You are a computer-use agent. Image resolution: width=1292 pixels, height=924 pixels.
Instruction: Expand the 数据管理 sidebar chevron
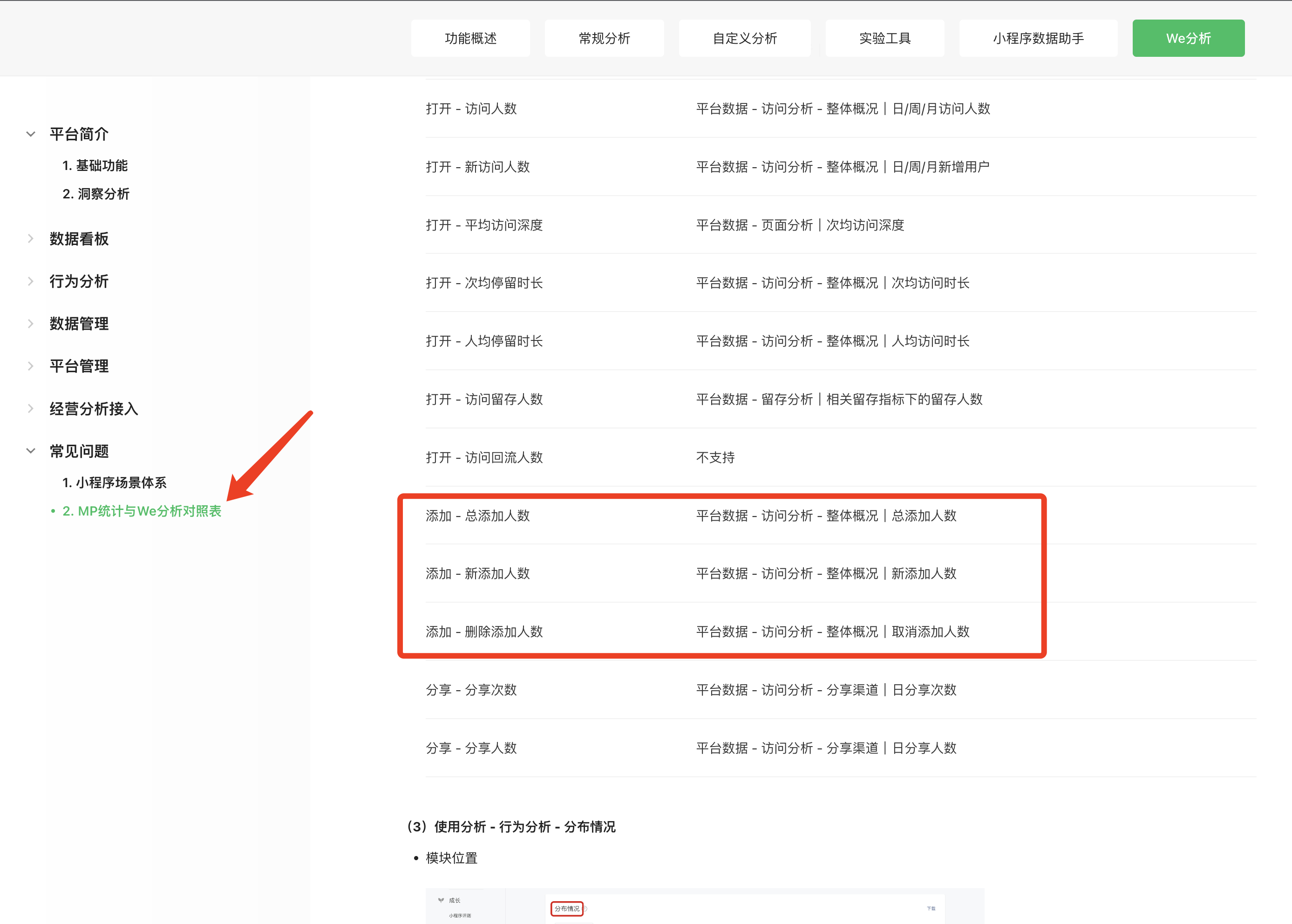tap(31, 324)
